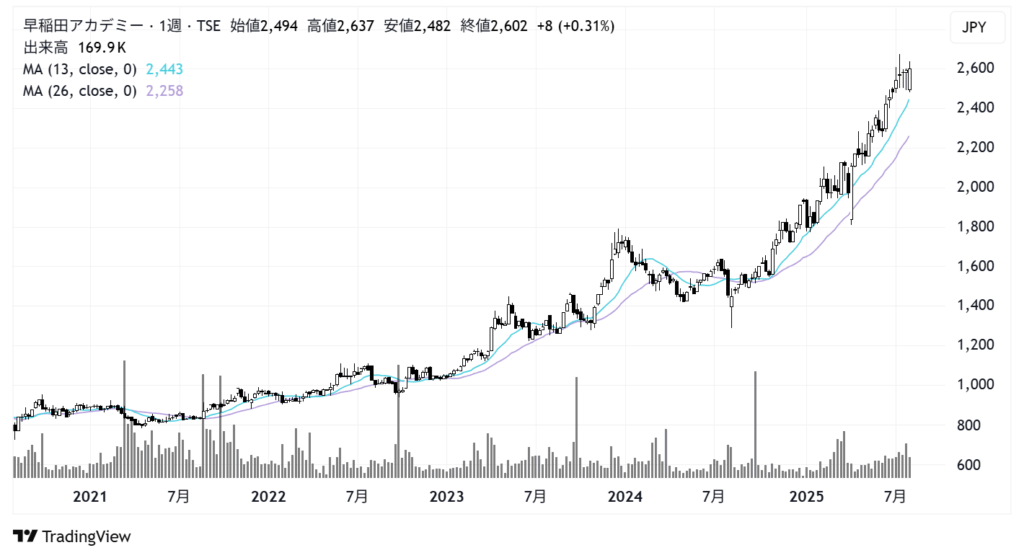Select the MA (26, close, 0) indicator label

[x=80, y=91]
